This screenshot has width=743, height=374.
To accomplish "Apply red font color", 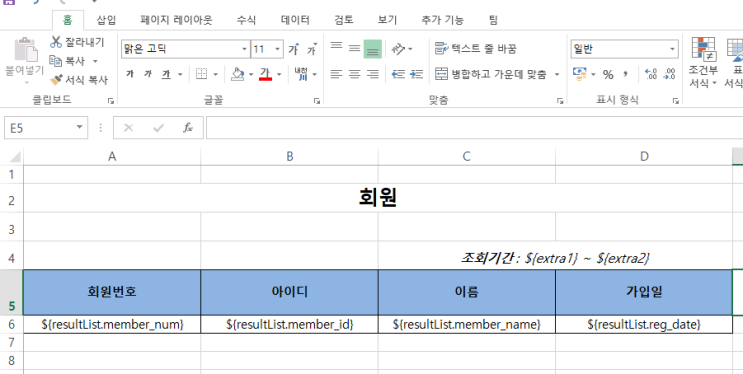I will (265, 74).
